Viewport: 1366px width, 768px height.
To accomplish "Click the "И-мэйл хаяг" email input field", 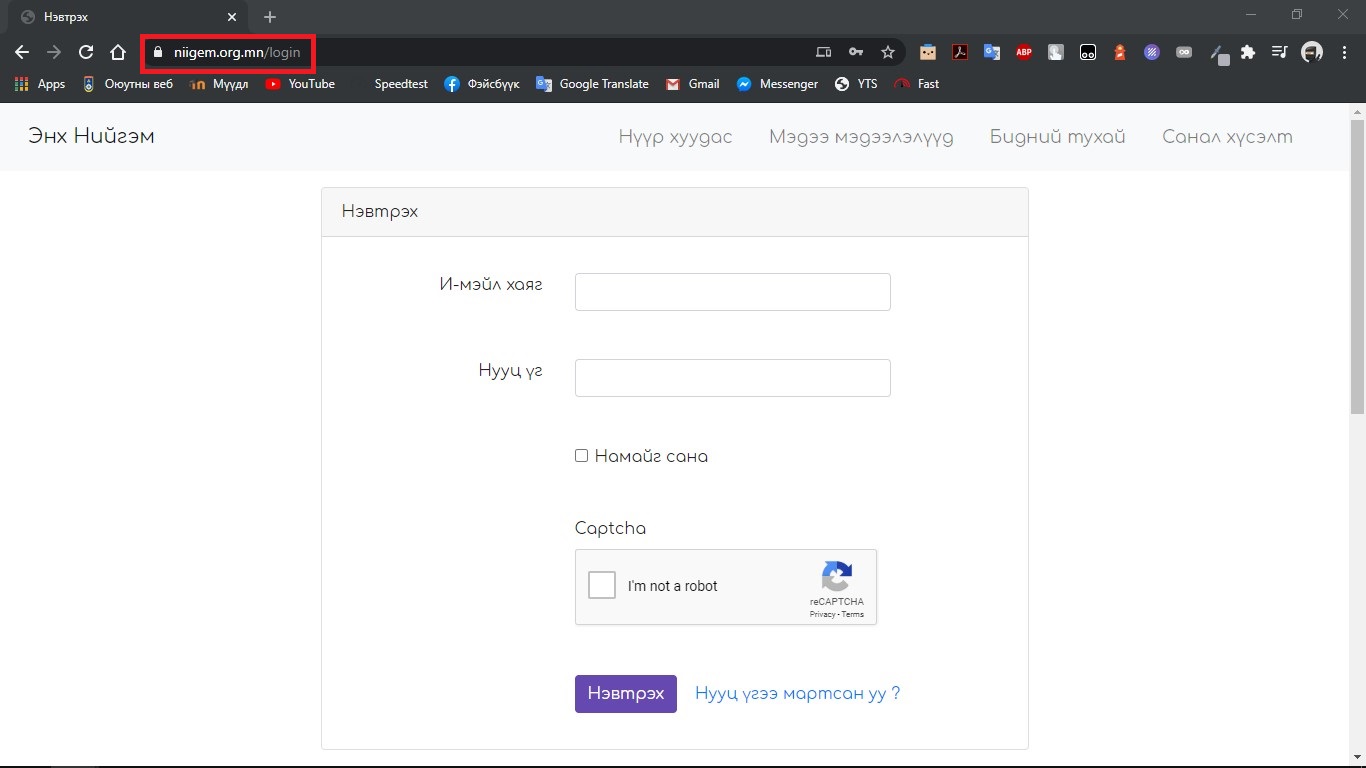I will [732, 292].
